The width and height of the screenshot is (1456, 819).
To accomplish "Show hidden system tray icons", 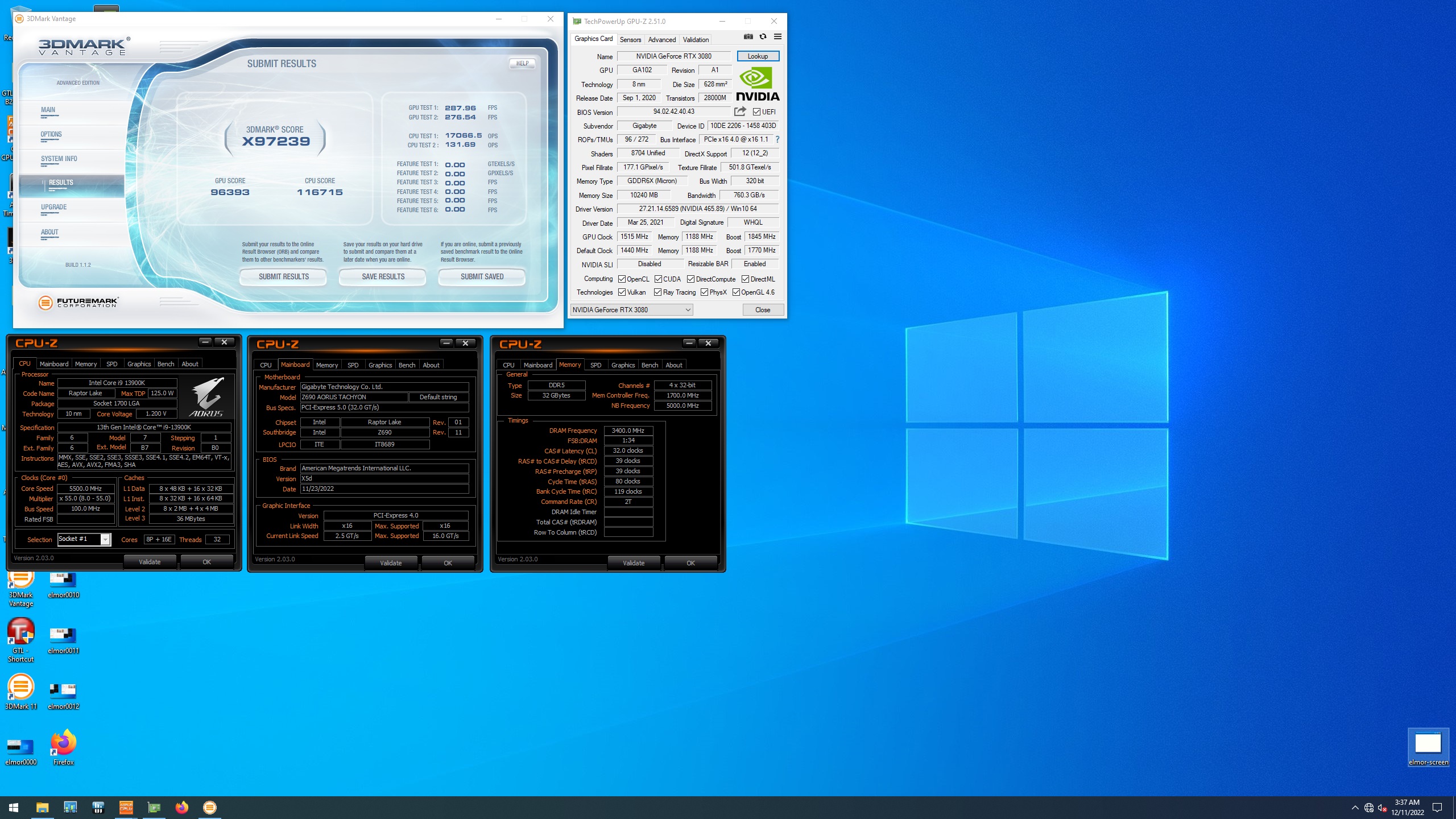I will 1355,808.
